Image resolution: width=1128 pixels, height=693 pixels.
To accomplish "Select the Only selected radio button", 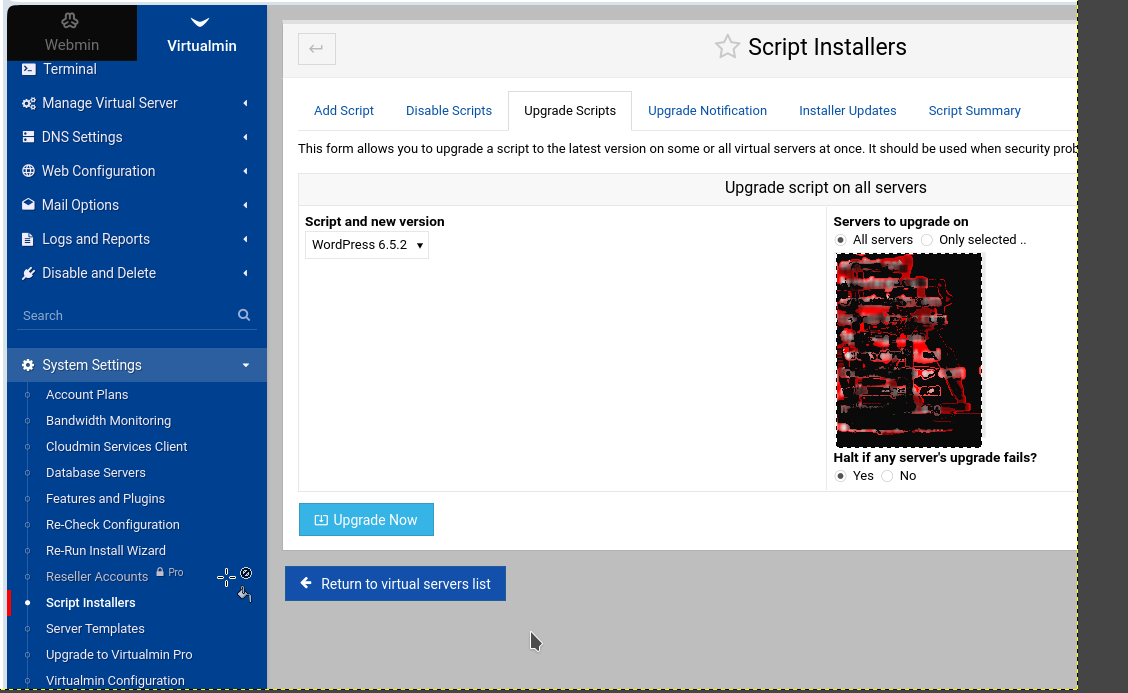I will point(927,240).
